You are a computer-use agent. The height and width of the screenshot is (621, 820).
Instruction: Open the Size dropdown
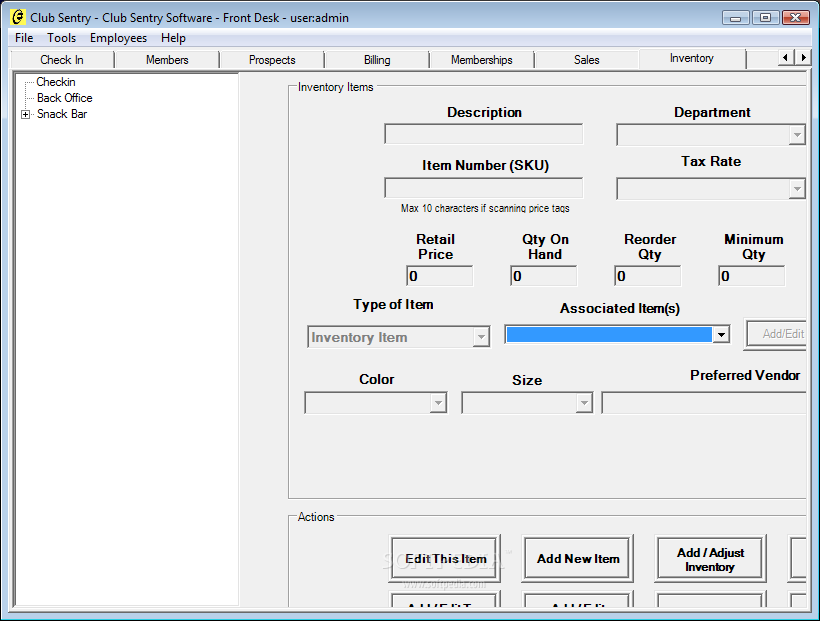[584, 403]
